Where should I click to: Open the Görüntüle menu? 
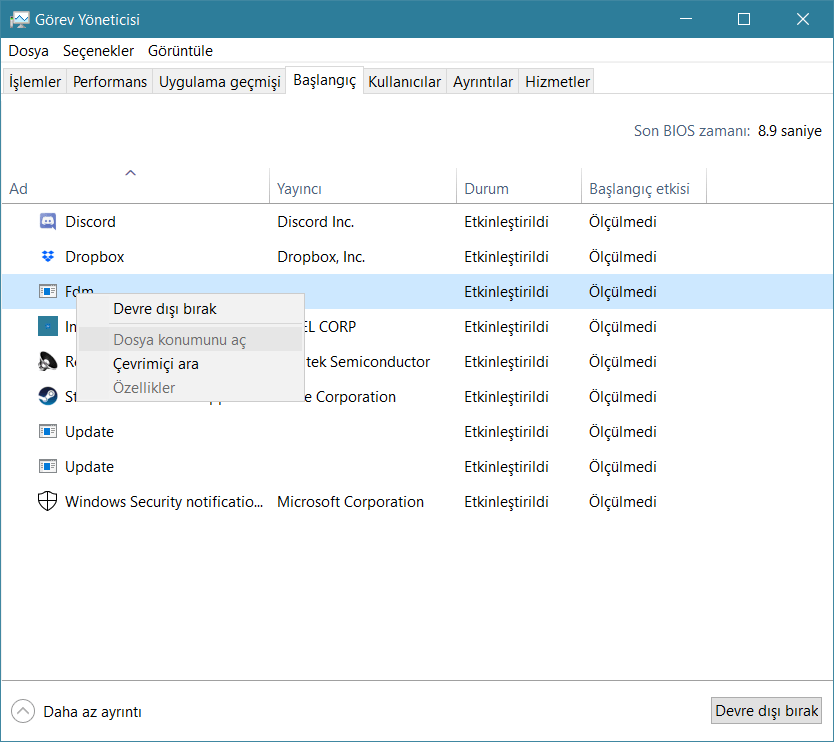pyautogui.click(x=180, y=51)
